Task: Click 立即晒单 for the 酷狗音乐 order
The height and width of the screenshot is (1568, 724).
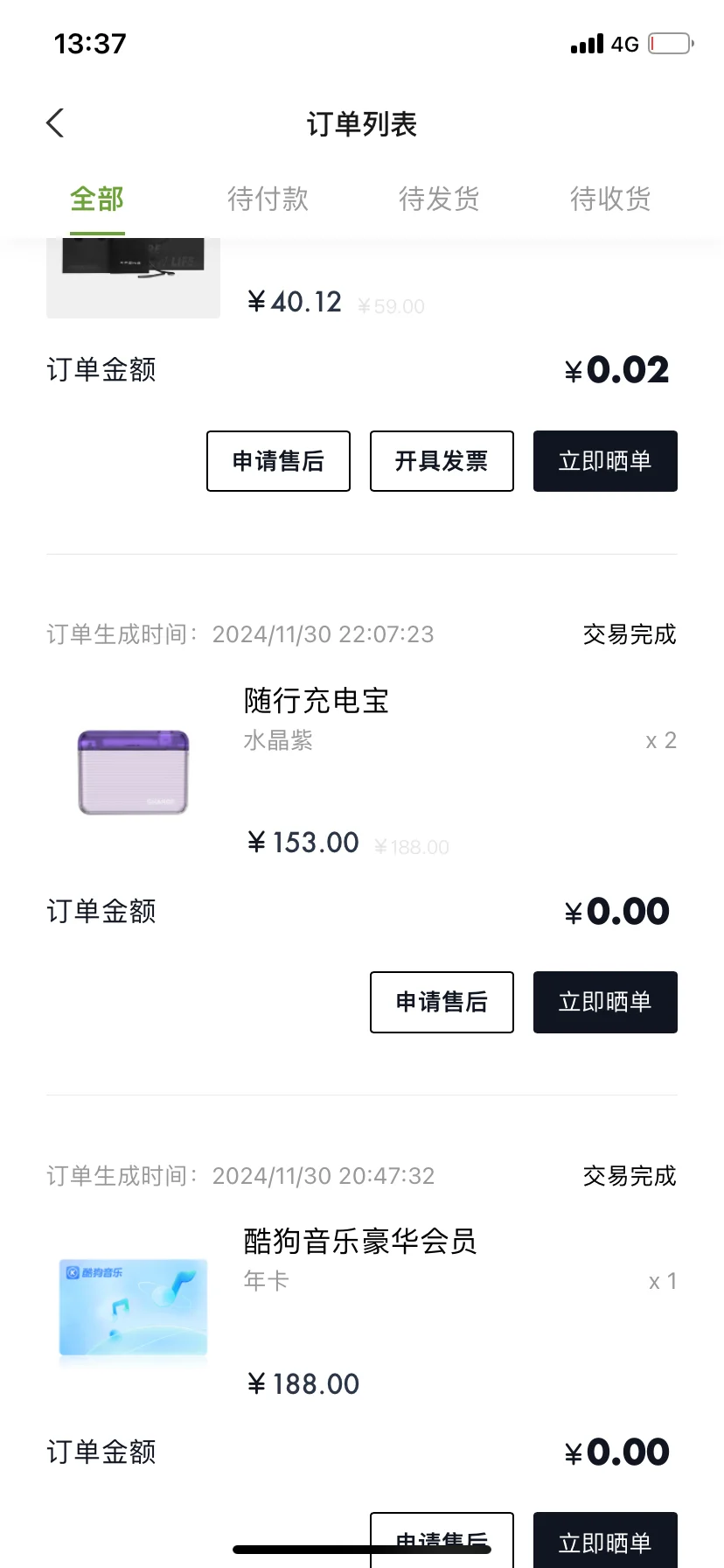Action: [605, 1540]
